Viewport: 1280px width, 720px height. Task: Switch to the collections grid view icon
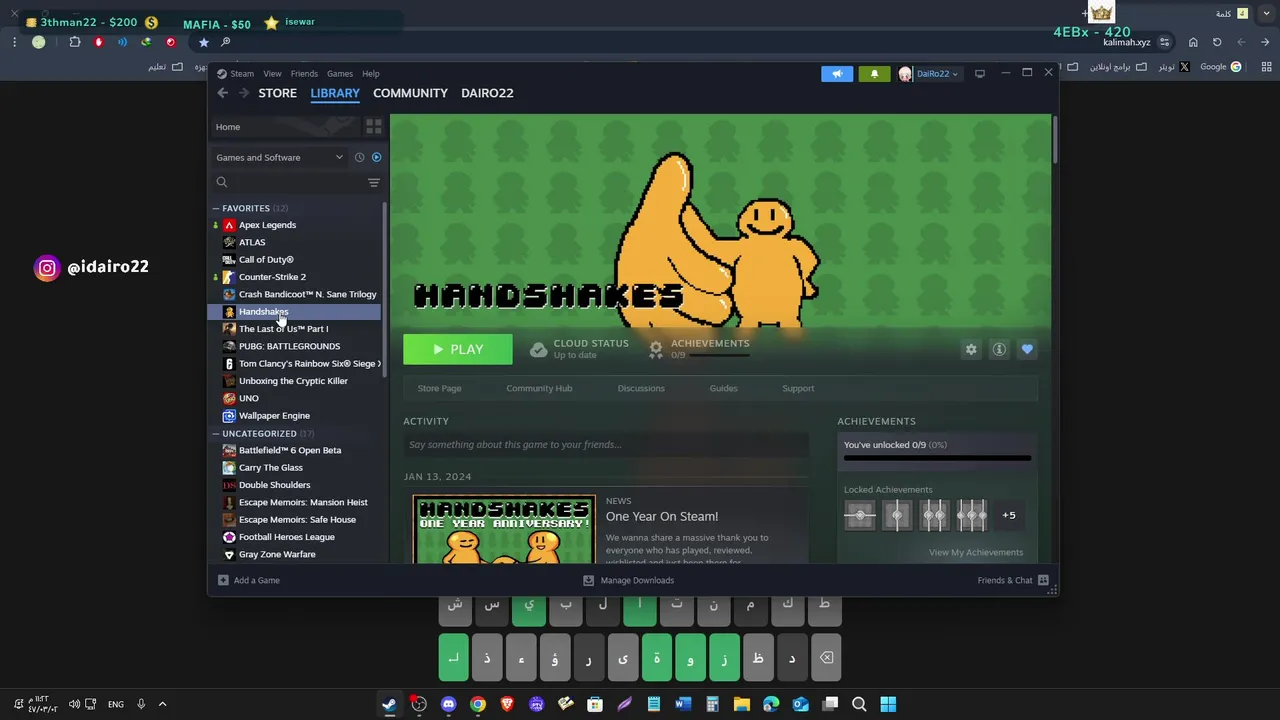pyautogui.click(x=373, y=127)
